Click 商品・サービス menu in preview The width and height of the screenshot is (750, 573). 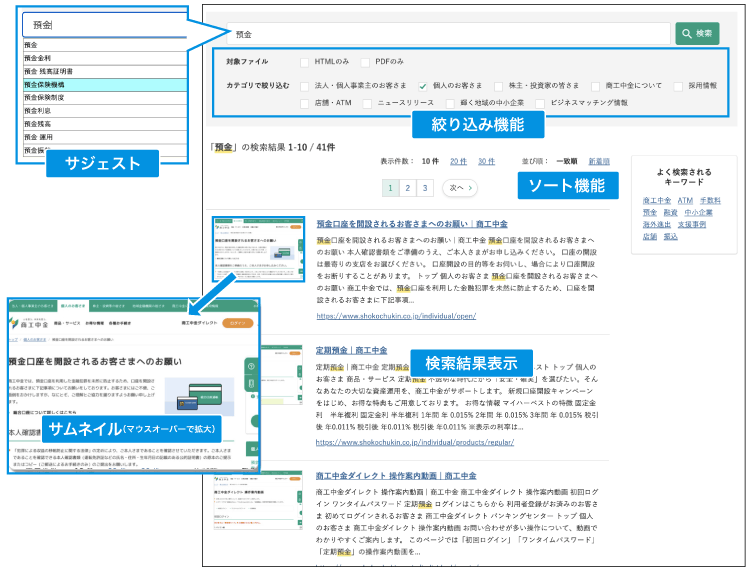pos(67,323)
